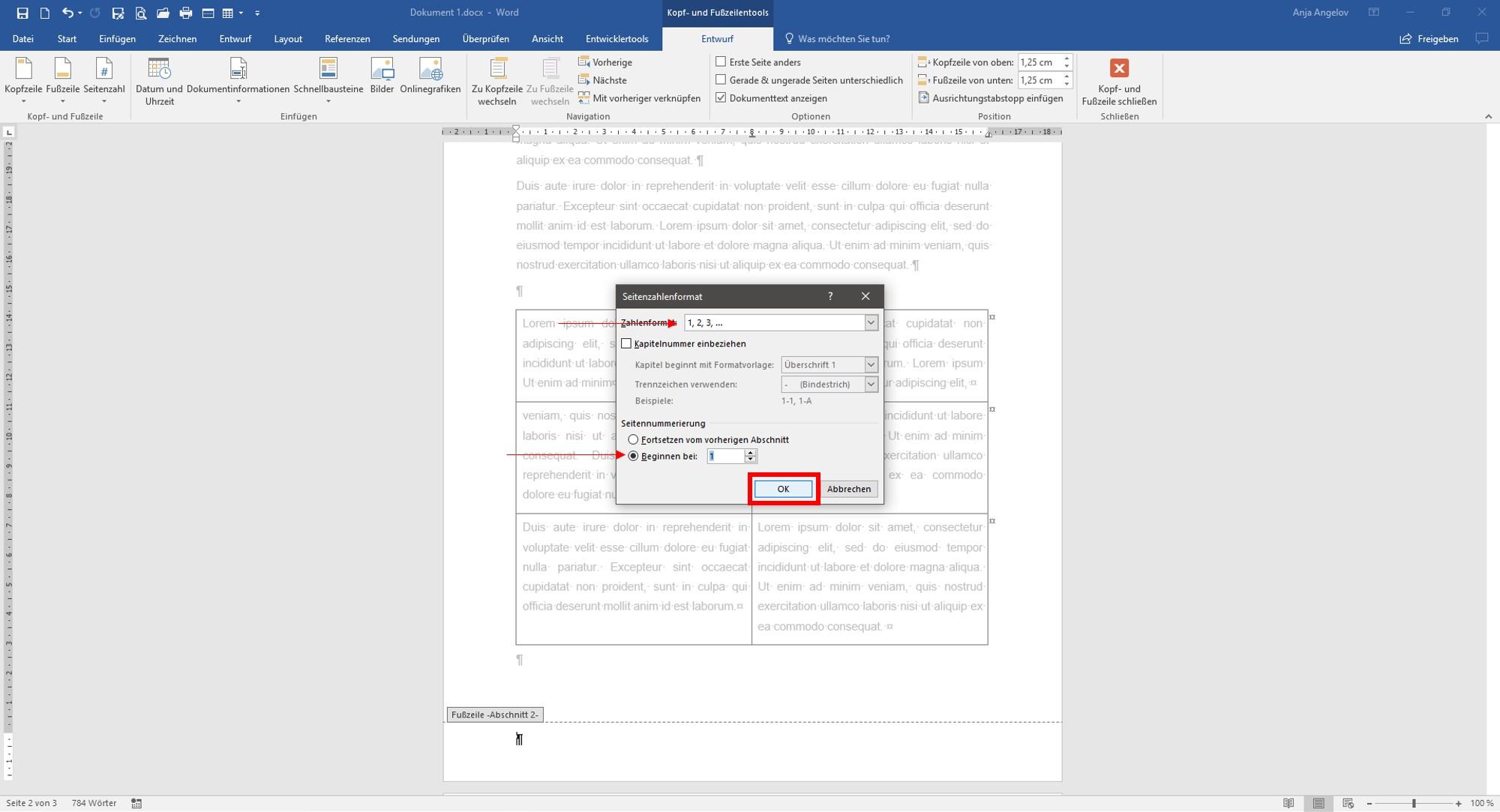Open the Kopfzeile header gallery

tap(23, 82)
